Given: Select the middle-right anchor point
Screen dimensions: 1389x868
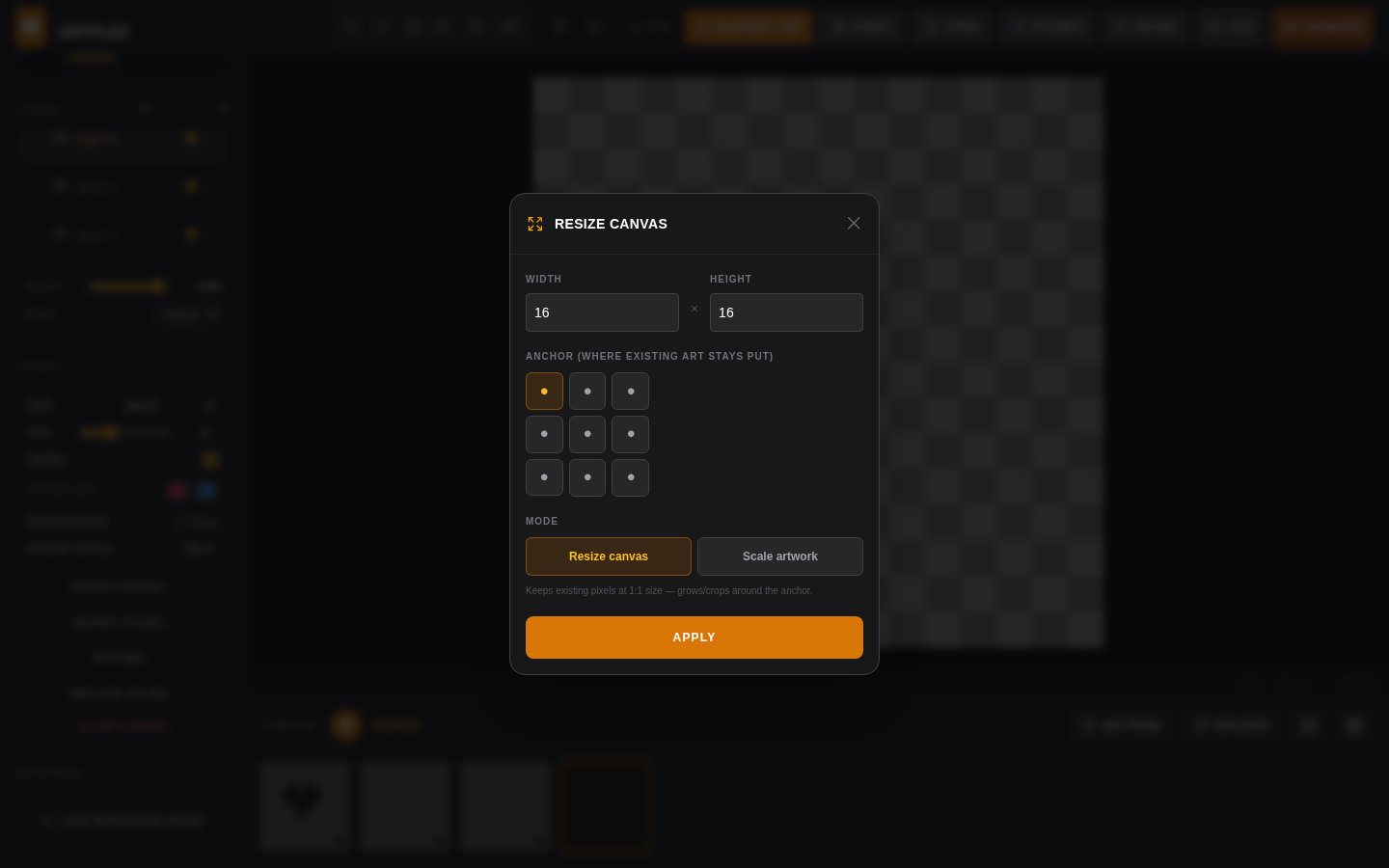Looking at the screenshot, I should coord(631,434).
